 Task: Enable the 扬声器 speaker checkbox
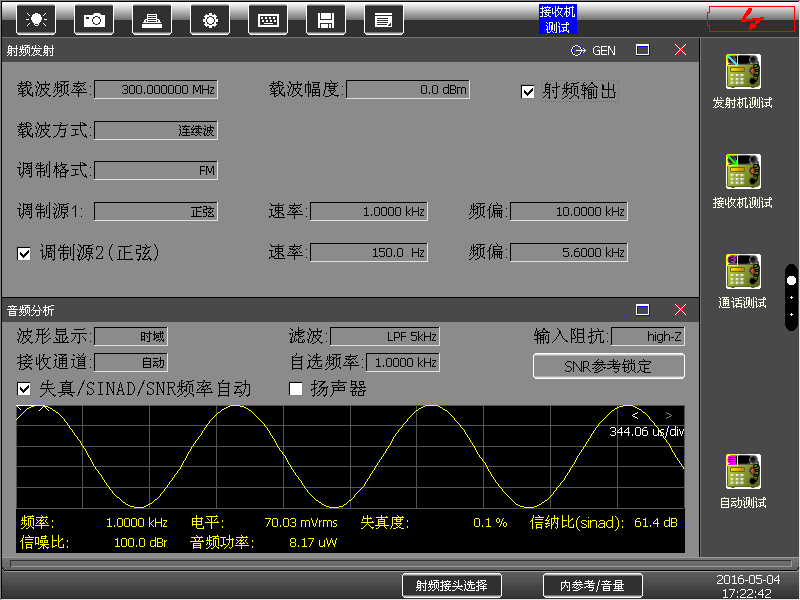tap(296, 389)
